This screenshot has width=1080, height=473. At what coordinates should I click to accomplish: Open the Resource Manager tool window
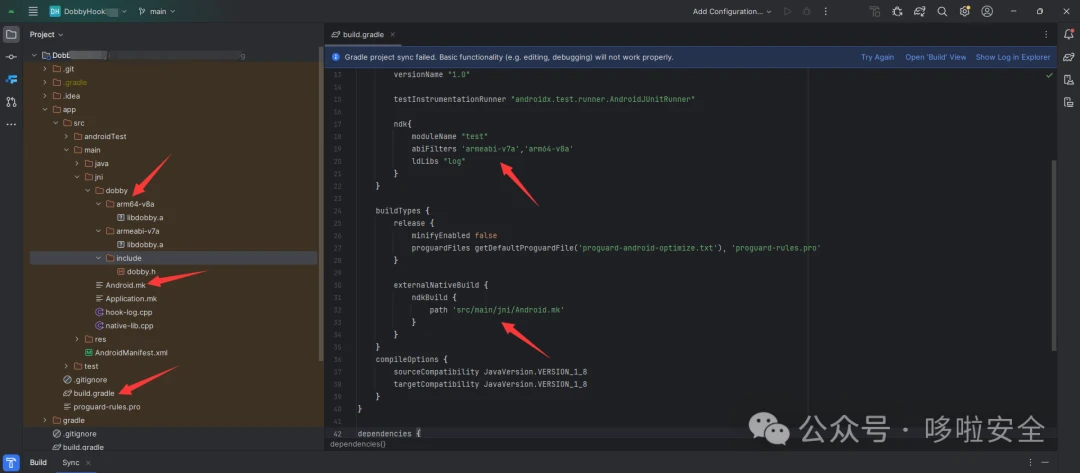coord(11,79)
